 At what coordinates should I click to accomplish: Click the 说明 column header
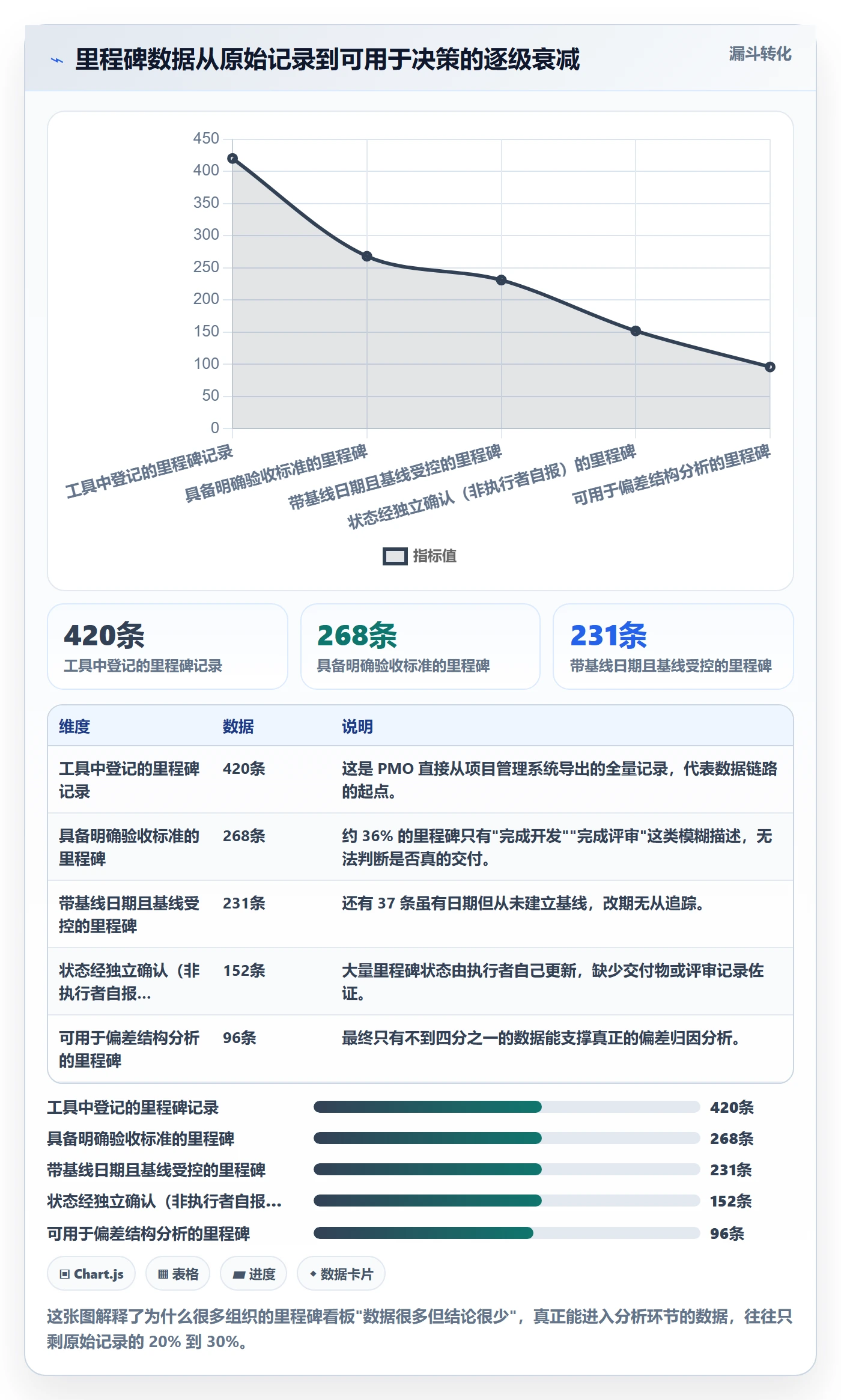(357, 726)
